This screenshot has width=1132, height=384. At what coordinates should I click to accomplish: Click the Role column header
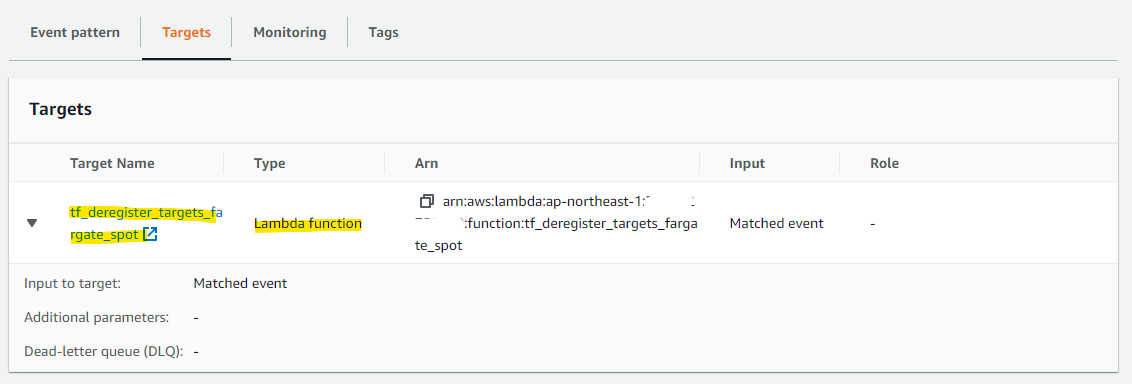(884, 163)
